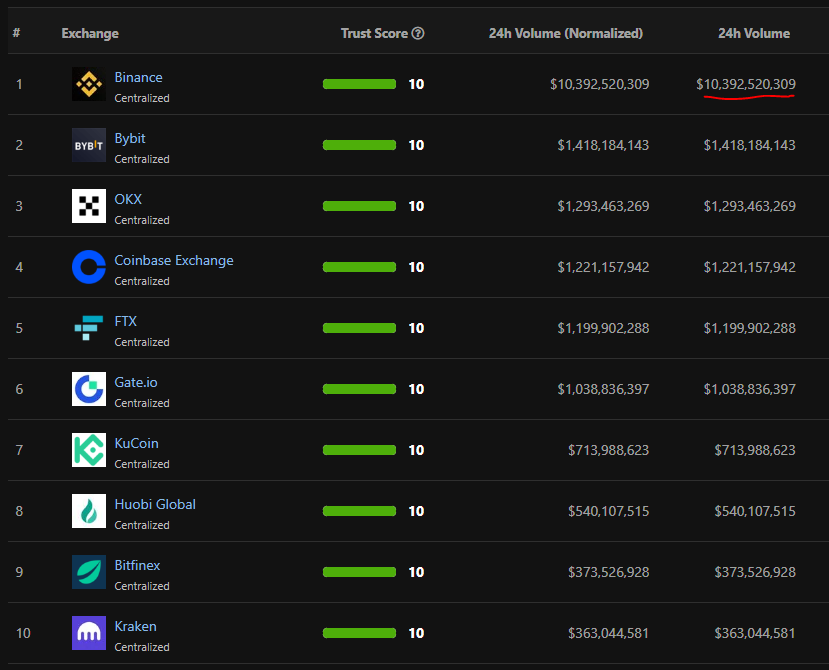Sort by 24h Volume (Normalized) header
The image size is (829, 670).
(565, 33)
